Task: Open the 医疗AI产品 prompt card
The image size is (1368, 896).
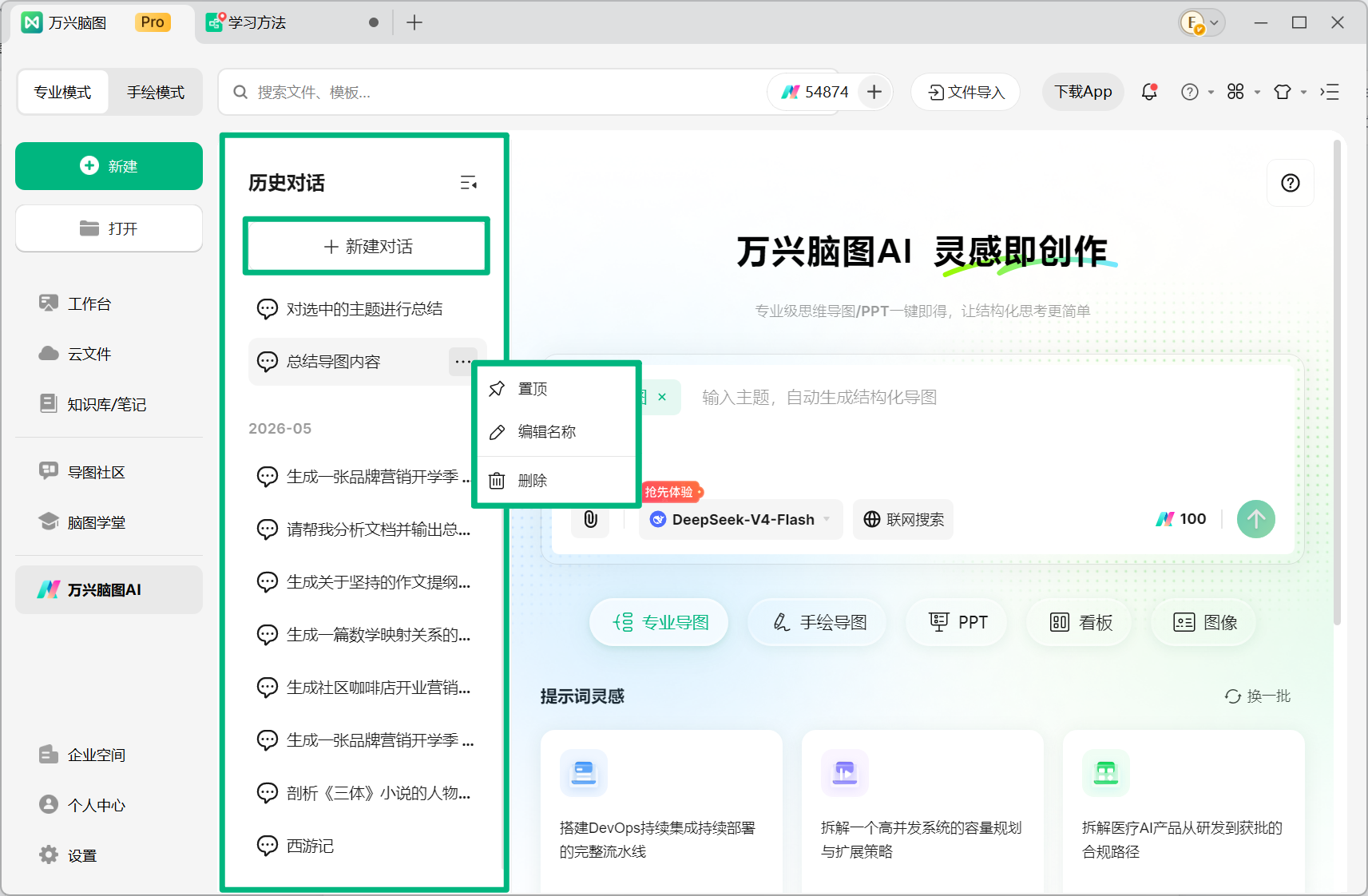Action: [1184, 811]
